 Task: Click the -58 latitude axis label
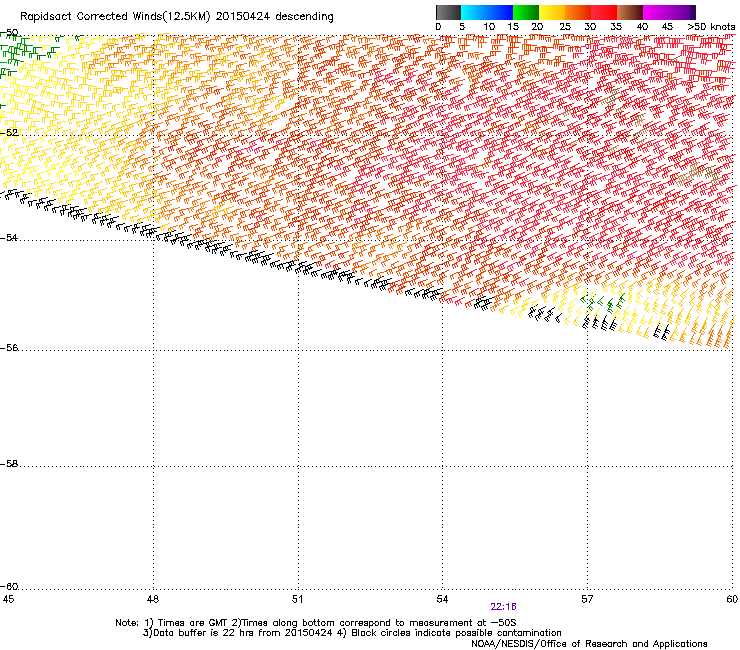pos(9,464)
